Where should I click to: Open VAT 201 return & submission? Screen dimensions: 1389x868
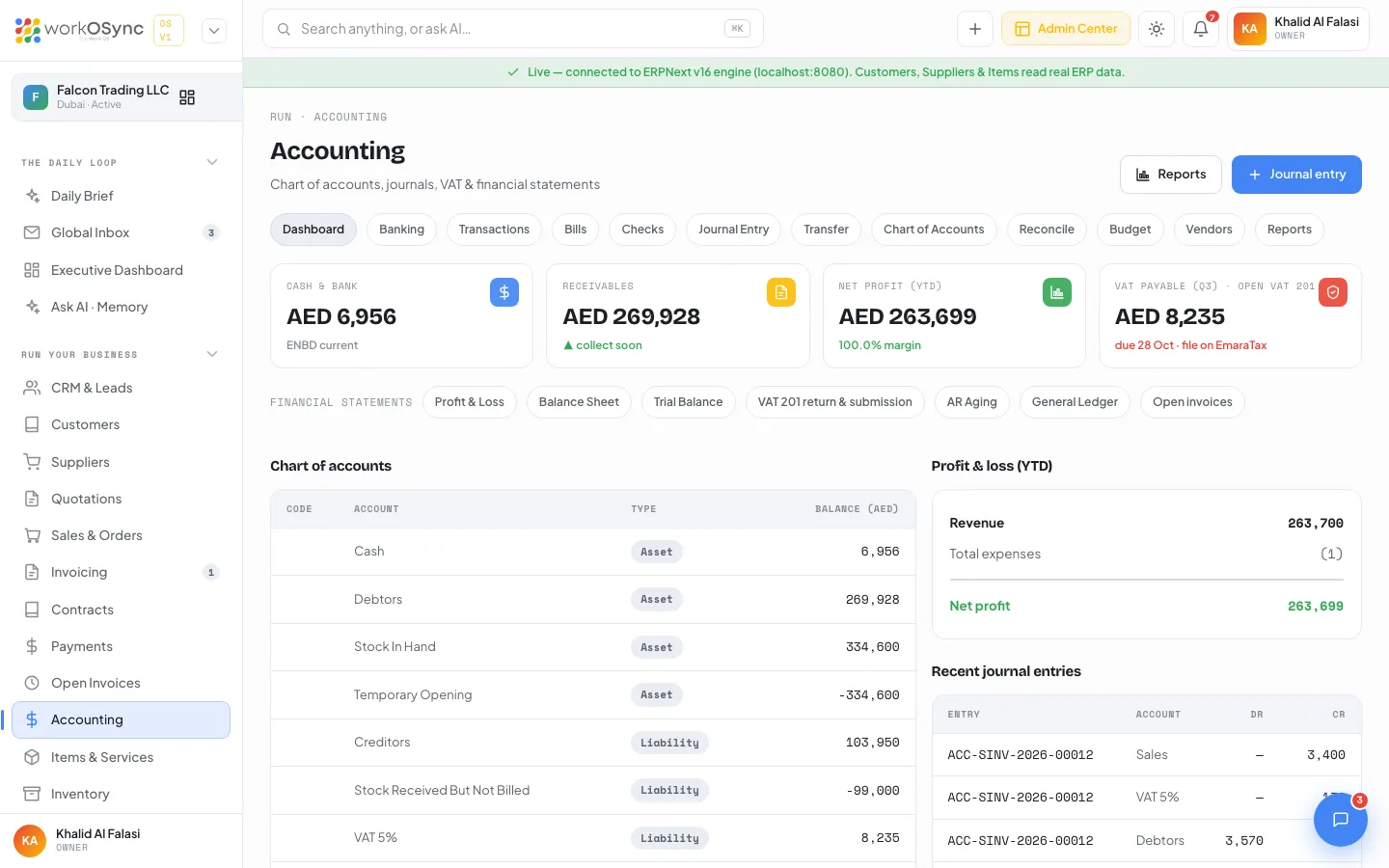pyautogui.click(x=834, y=402)
